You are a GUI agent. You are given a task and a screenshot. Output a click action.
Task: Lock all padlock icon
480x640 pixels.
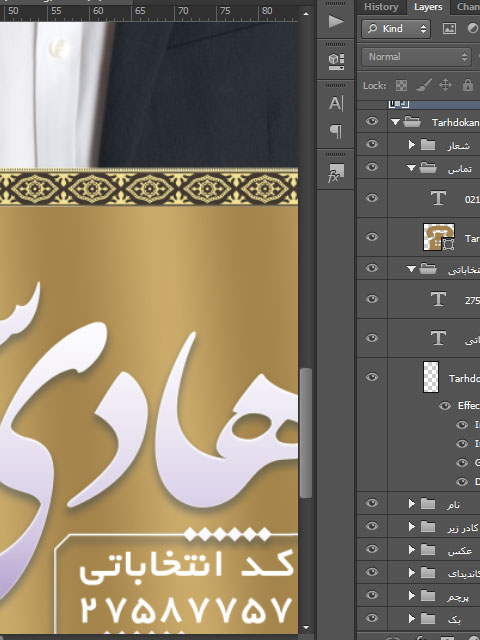468,85
